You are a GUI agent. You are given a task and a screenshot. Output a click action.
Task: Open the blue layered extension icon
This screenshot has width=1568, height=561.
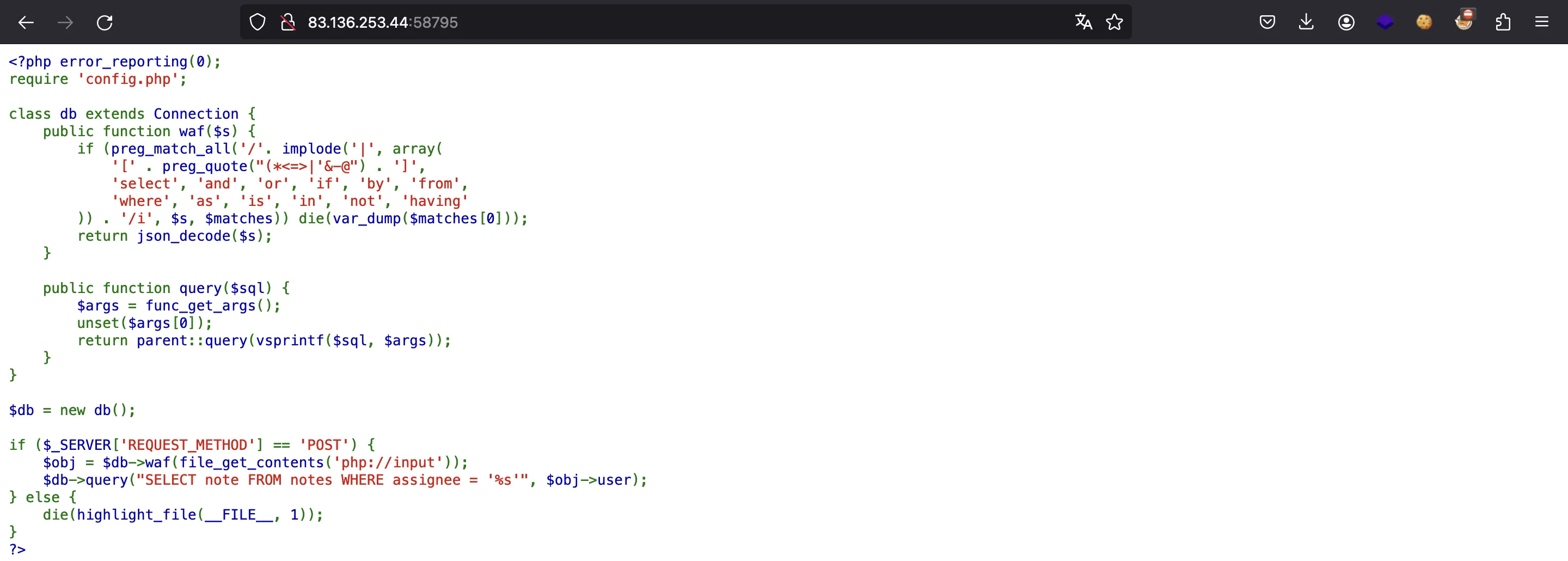[x=1385, y=22]
